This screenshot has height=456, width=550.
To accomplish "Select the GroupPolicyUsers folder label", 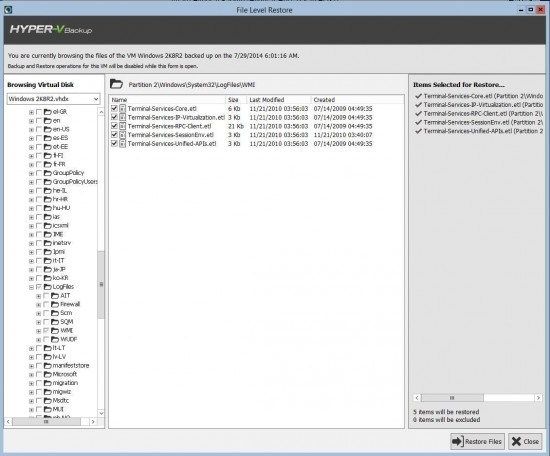I will pyautogui.click(x=75, y=182).
